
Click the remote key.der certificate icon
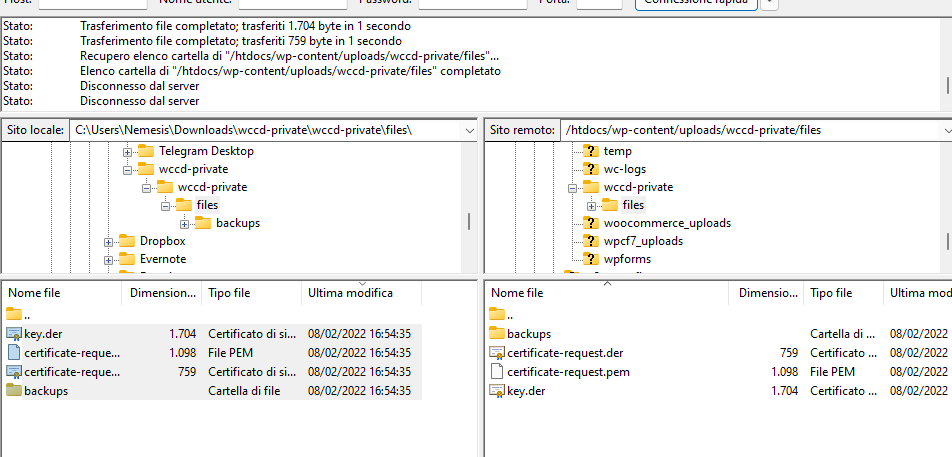tap(498, 391)
